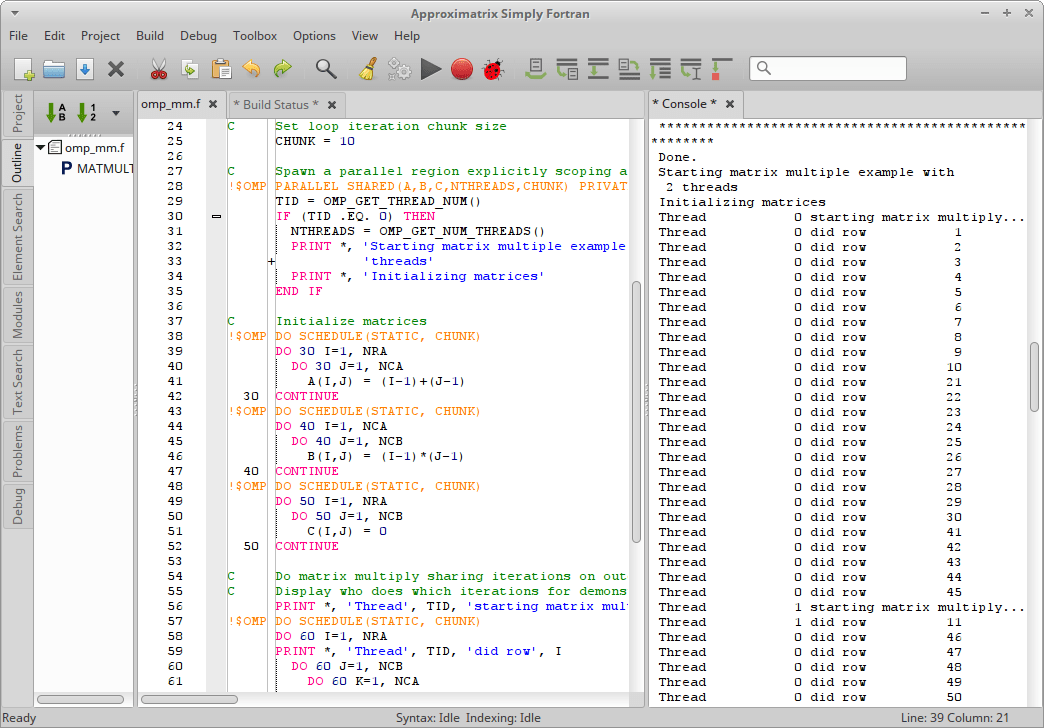This screenshot has width=1044, height=728.
Task: Click line number 39 in the gutter
Action: (x=174, y=351)
